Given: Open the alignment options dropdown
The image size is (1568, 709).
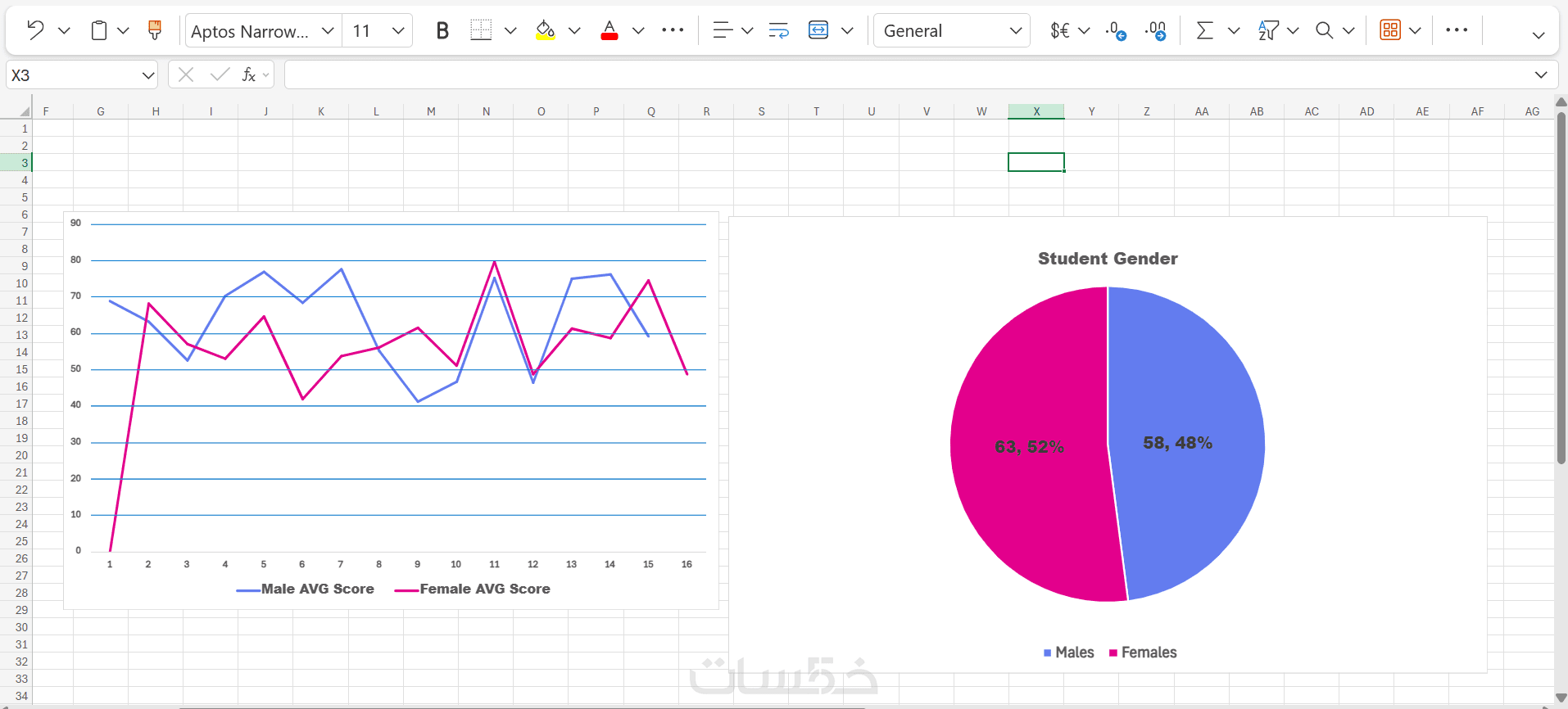Looking at the screenshot, I should (747, 30).
